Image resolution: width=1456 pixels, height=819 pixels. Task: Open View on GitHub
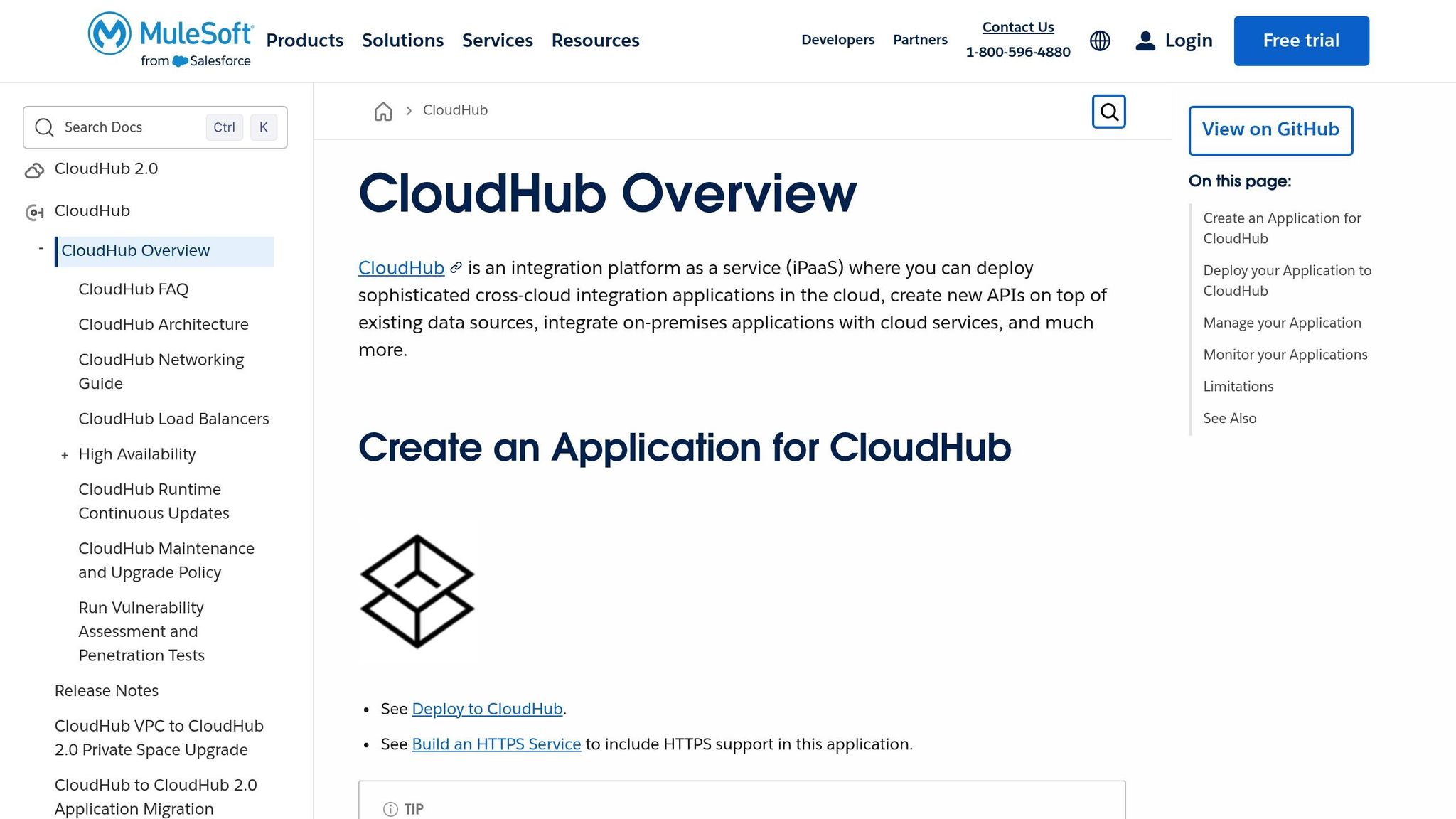click(1270, 129)
